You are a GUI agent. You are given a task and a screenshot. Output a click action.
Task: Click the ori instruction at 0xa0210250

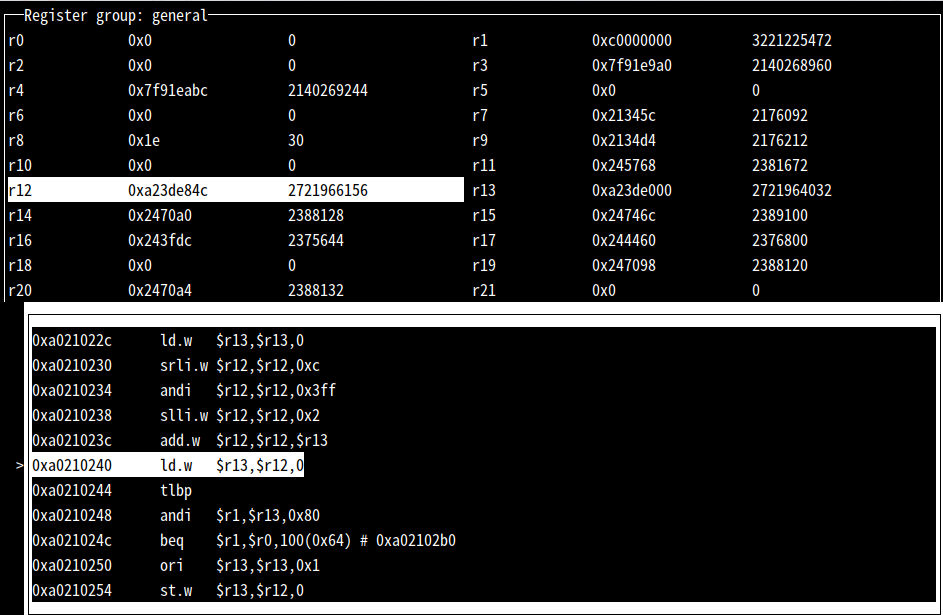(x=172, y=566)
